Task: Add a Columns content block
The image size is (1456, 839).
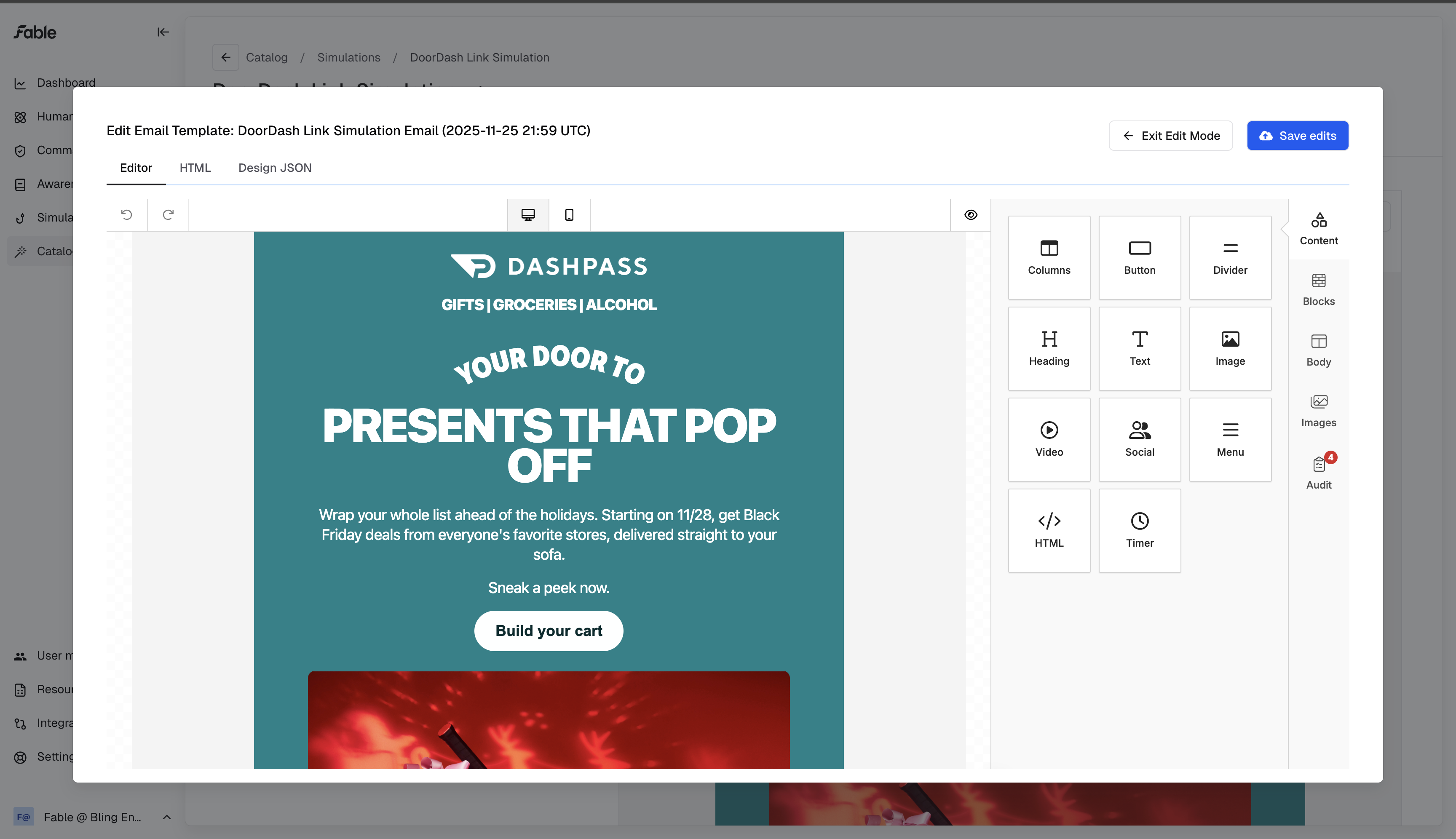Action: [1049, 258]
